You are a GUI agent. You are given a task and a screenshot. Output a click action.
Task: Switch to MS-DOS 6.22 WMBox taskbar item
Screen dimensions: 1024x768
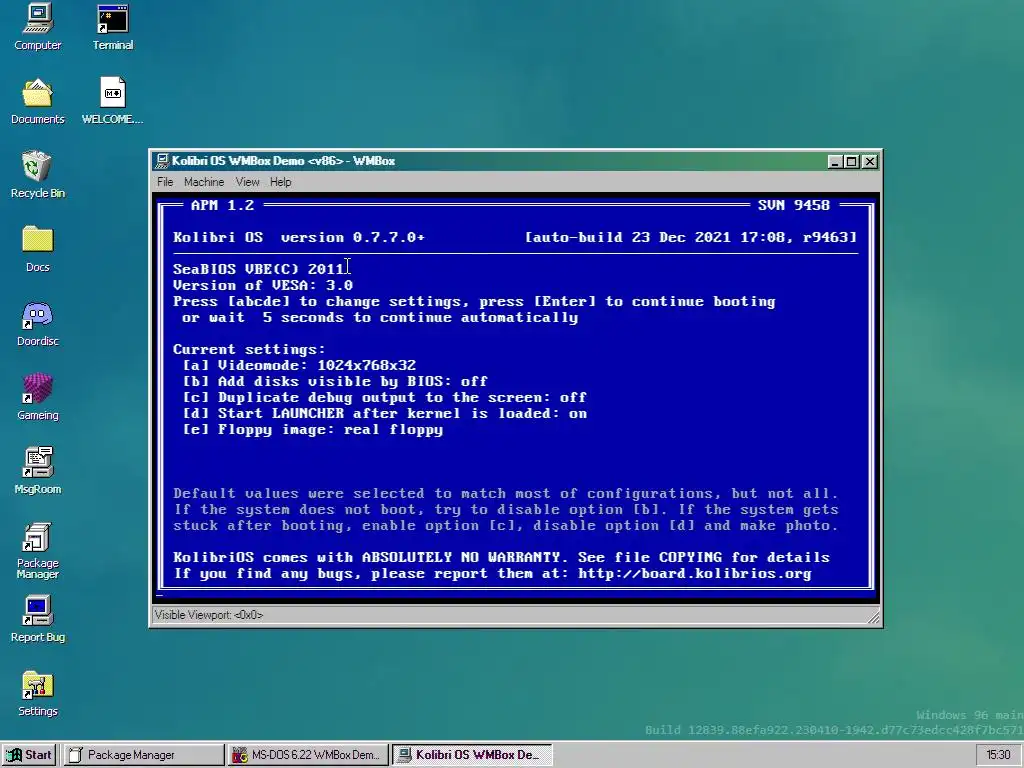(x=308, y=754)
